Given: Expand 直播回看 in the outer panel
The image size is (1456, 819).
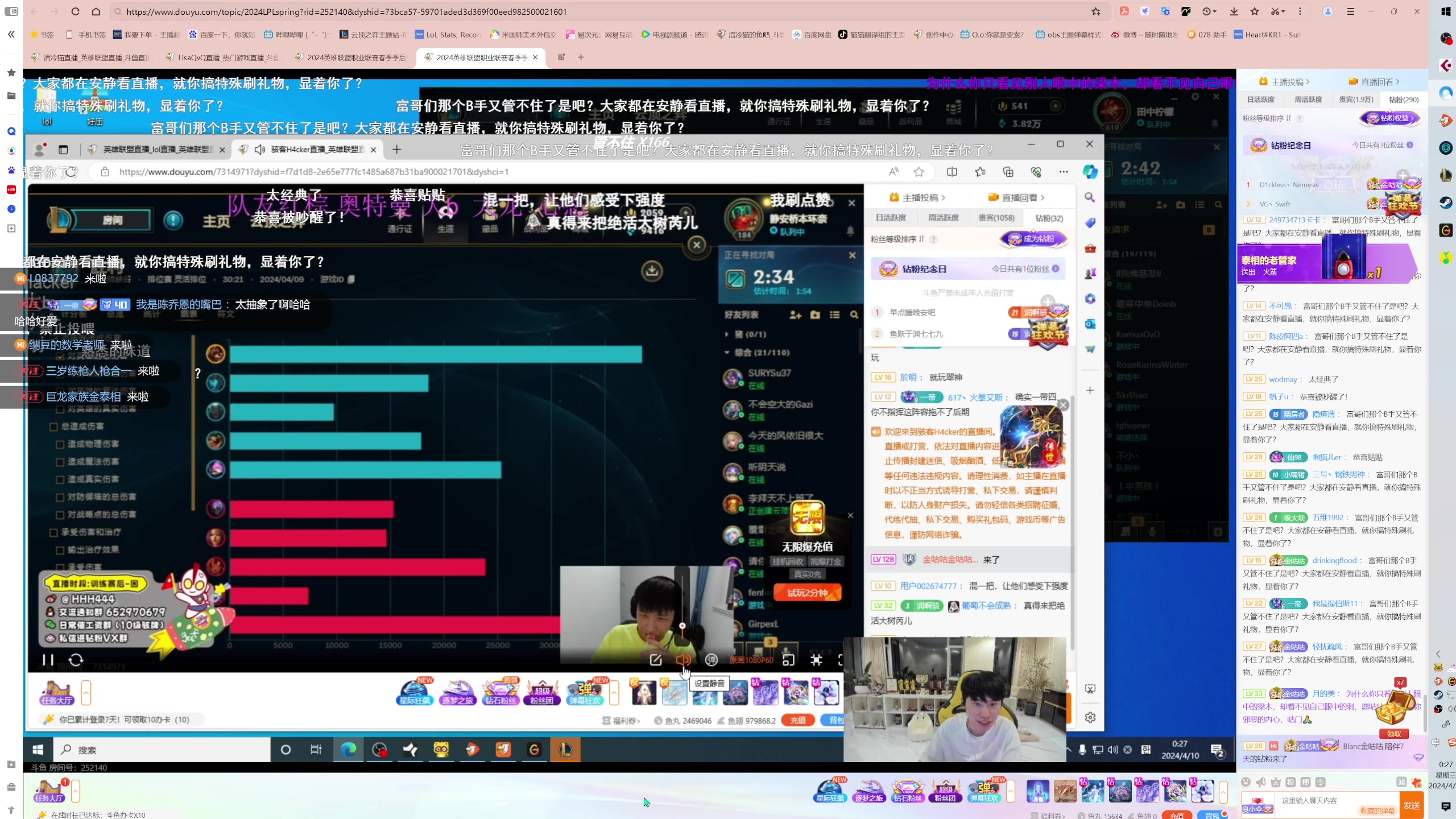Looking at the screenshot, I should (x=1374, y=82).
